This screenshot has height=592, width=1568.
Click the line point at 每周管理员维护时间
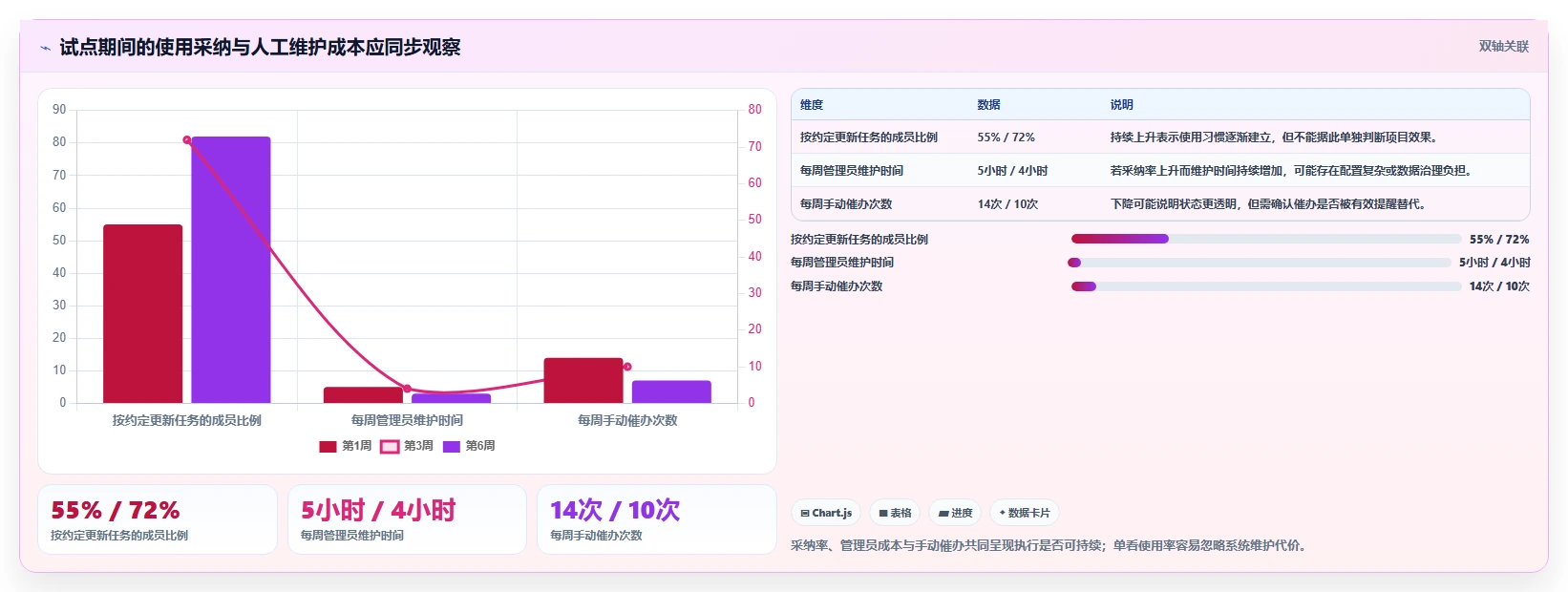pos(407,389)
